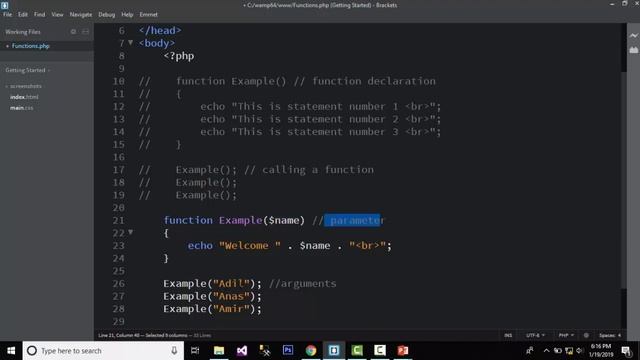Click line number 29 in gutter
Screen dimensions: 640x360
tap(118, 322)
